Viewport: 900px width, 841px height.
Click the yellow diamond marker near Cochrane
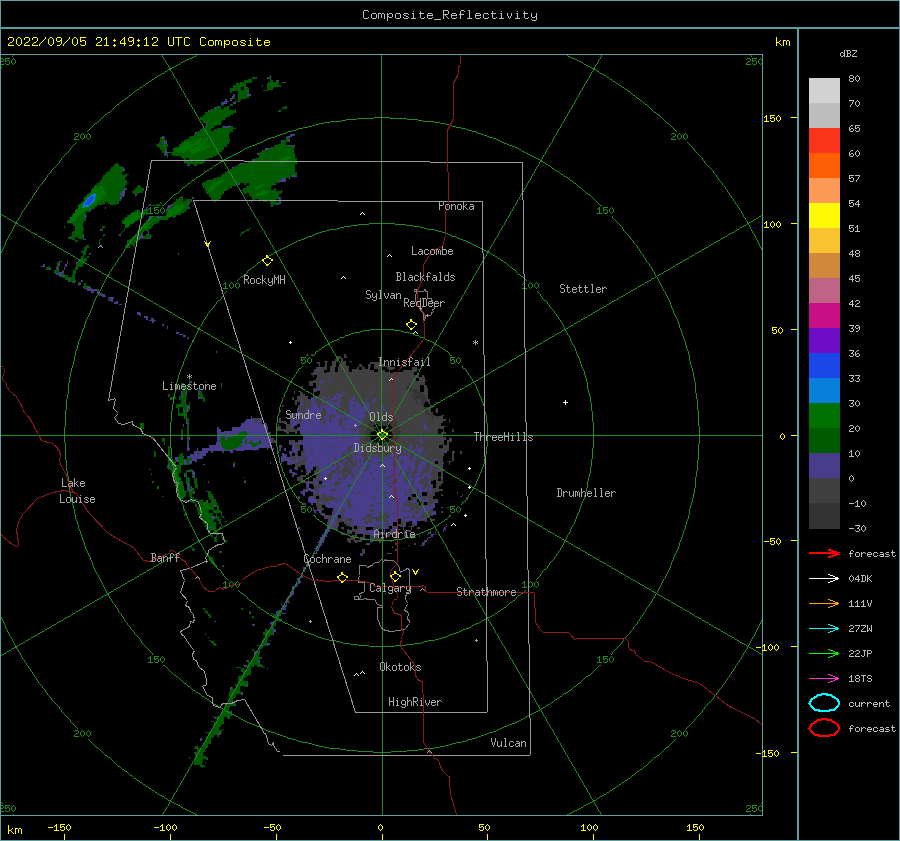[343, 577]
